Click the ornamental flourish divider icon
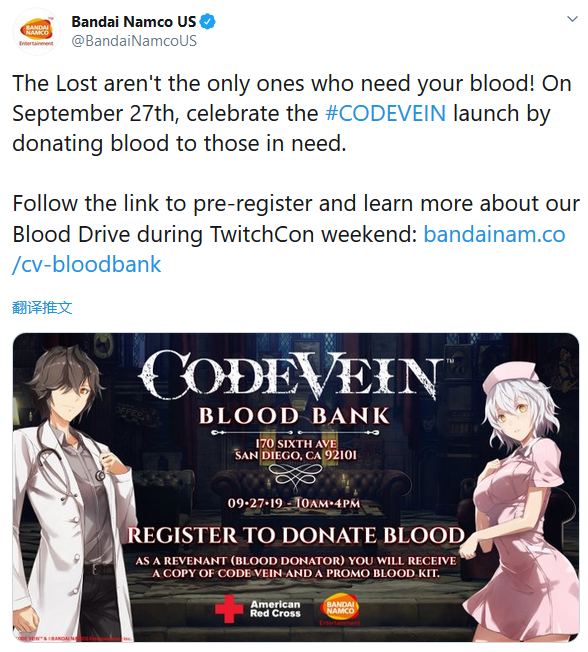588x652 pixels. coord(296,475)
